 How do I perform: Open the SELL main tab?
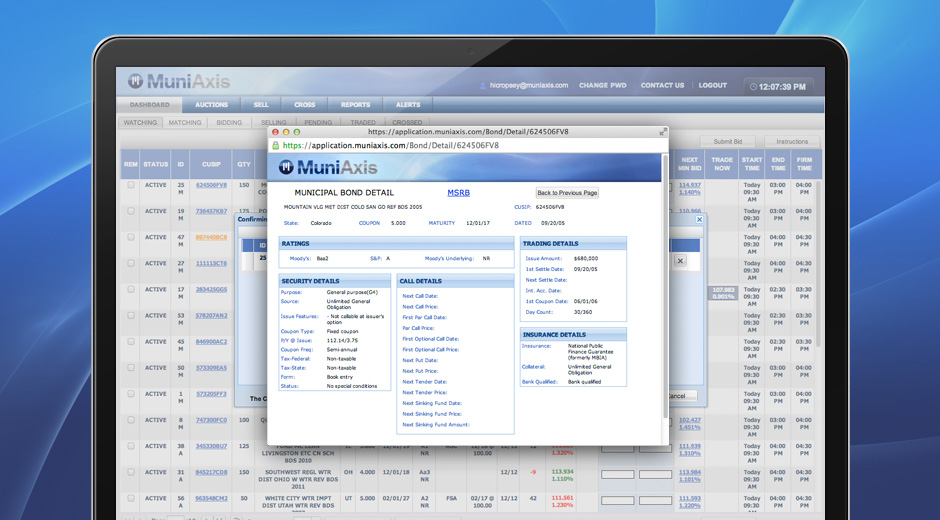click(261, 105)
